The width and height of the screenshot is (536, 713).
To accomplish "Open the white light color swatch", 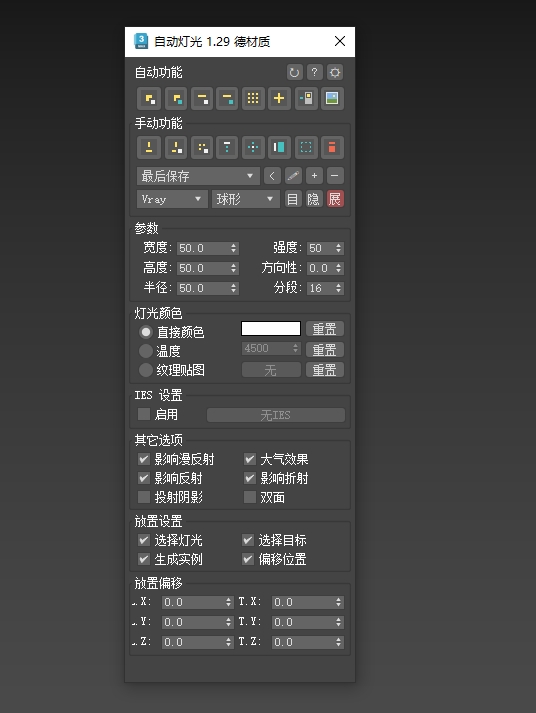I will [x=271, y=328].
